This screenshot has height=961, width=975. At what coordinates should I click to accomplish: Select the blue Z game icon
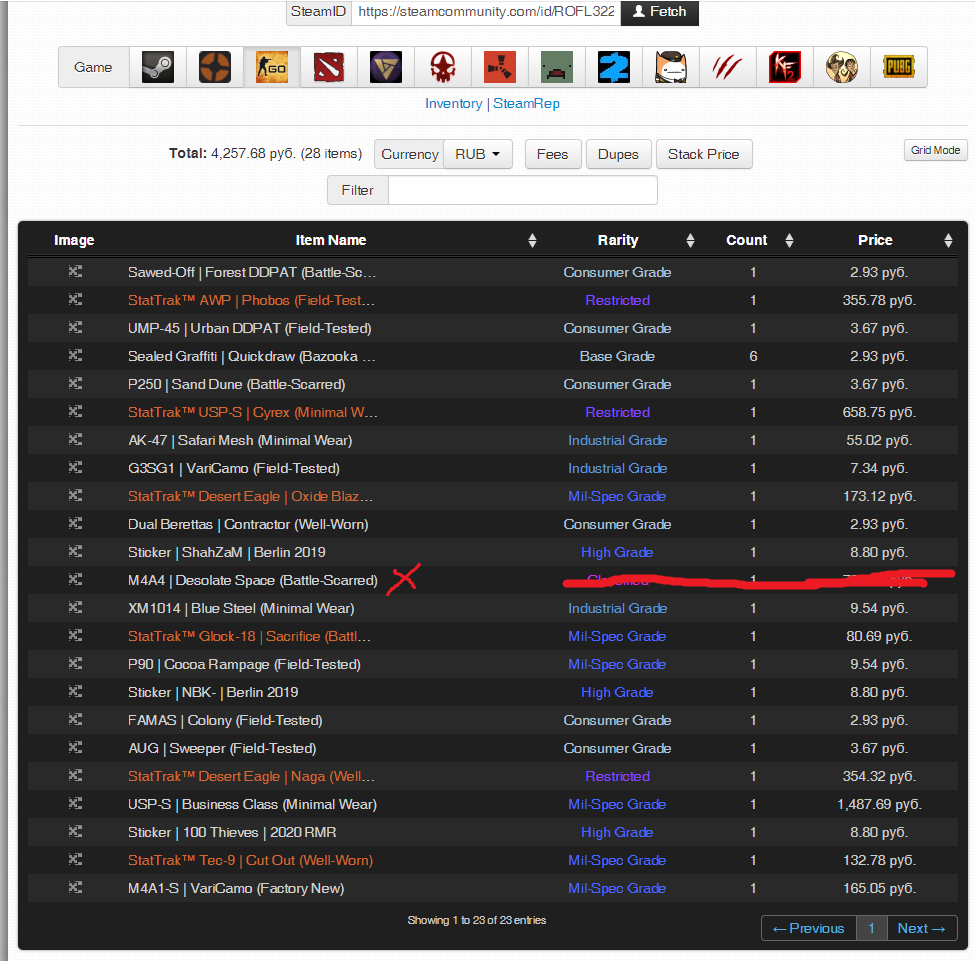pyautogui.click(x=614, y=67)
